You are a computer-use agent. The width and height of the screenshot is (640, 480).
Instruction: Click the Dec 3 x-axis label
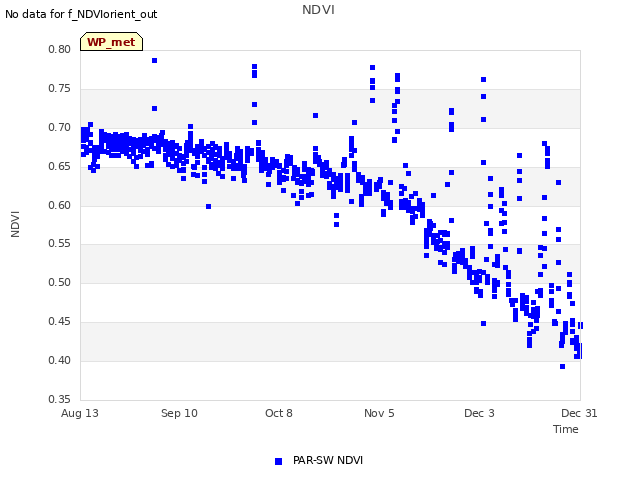479,413
